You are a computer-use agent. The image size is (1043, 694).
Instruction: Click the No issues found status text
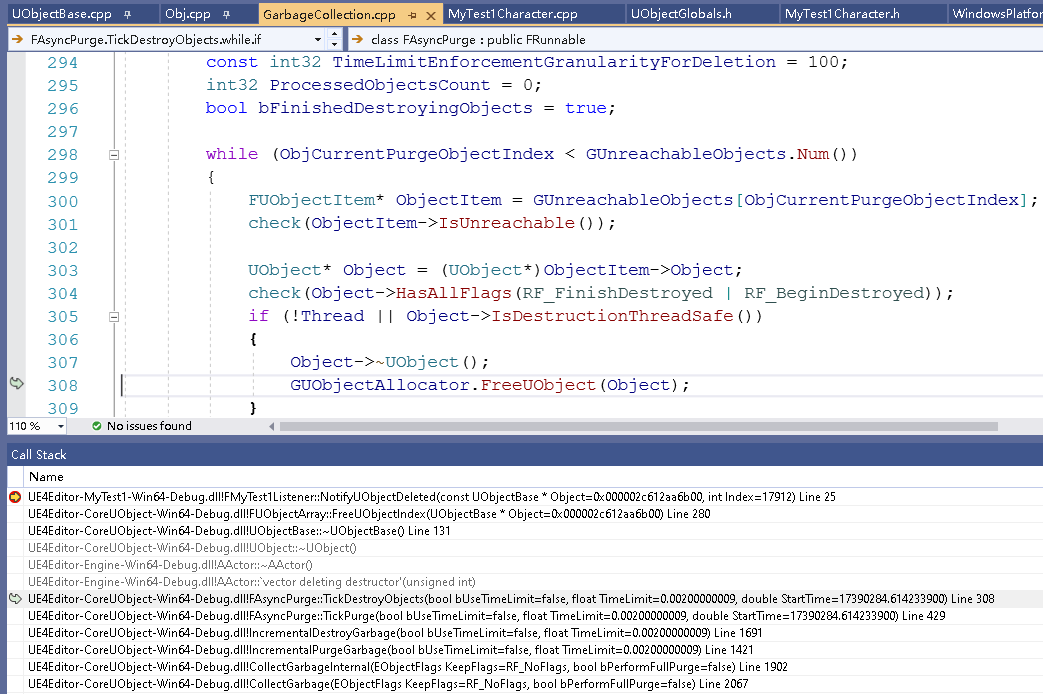pyautogui.click(x=149, y=426)
